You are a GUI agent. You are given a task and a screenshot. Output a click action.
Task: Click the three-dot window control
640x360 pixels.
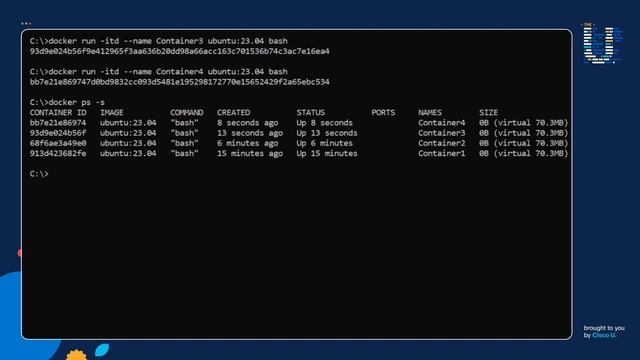coord(26,23)
